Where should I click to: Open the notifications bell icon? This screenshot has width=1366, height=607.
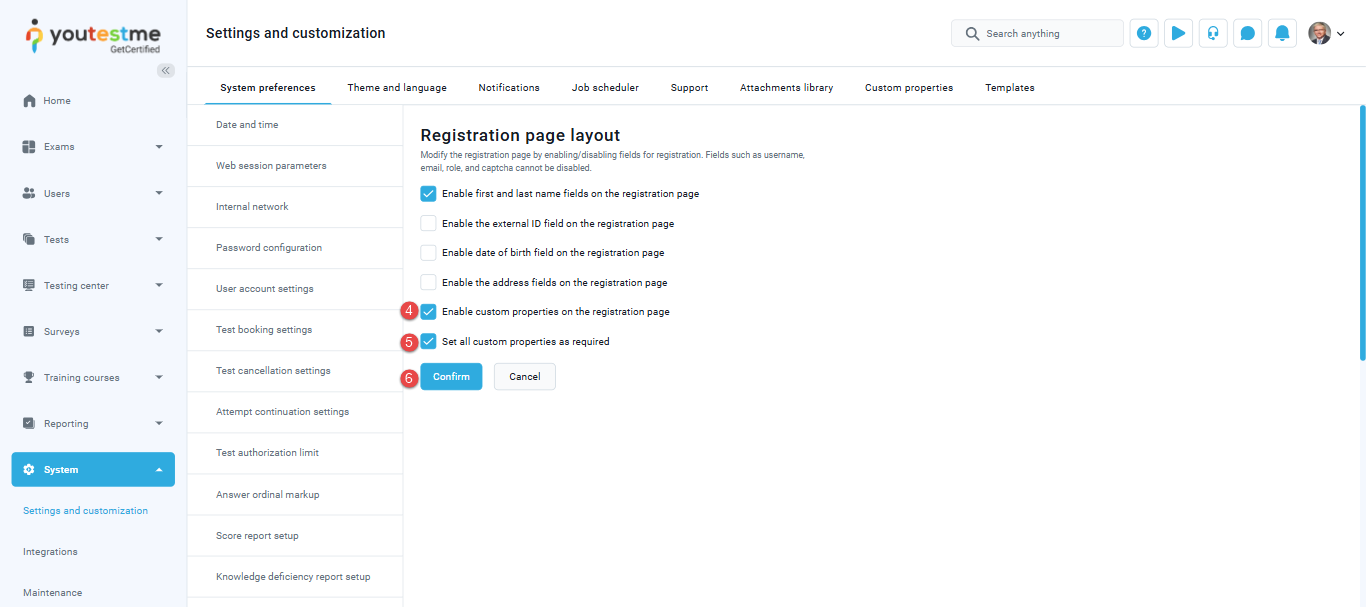1282,33
